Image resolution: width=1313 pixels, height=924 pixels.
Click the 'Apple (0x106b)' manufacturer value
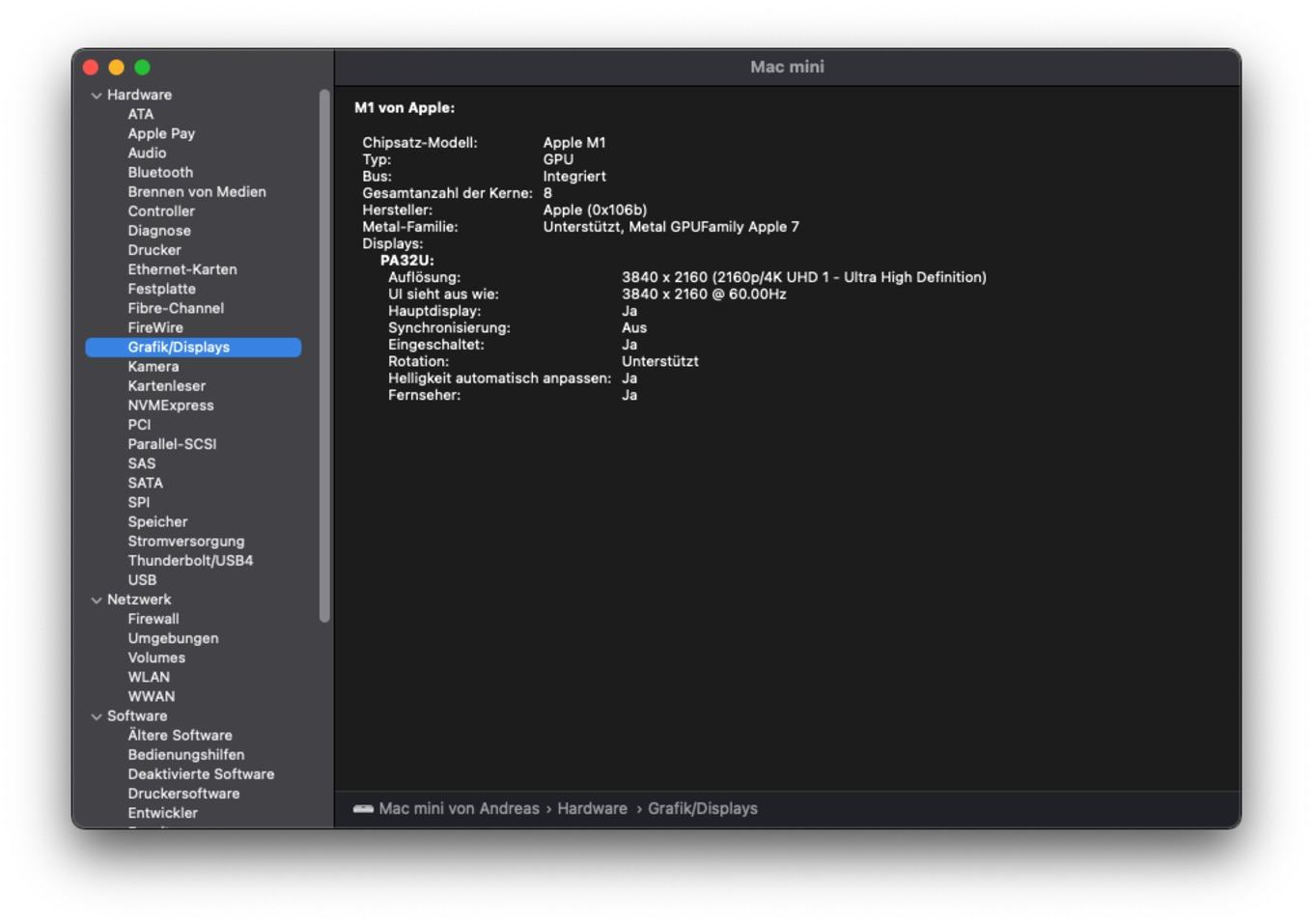click(x=595, y=210)
